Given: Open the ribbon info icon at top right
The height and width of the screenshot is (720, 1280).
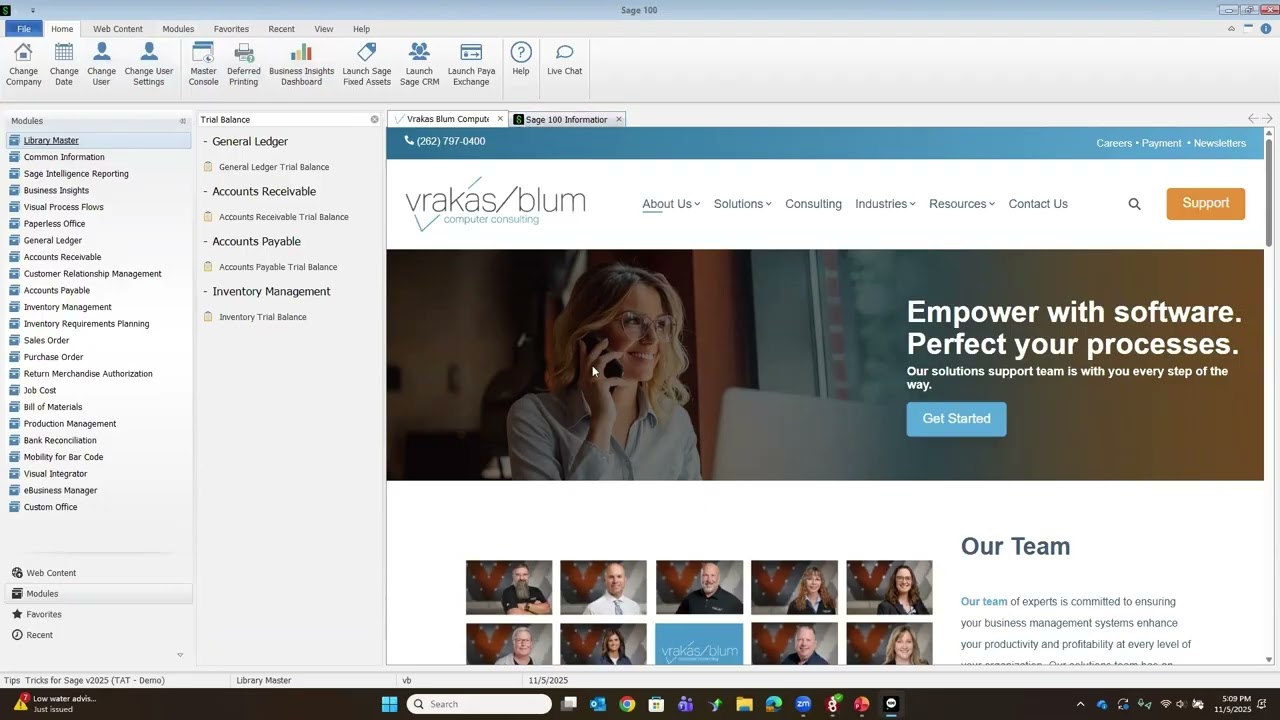Looking at the screenshot, I should point(1265,29).
